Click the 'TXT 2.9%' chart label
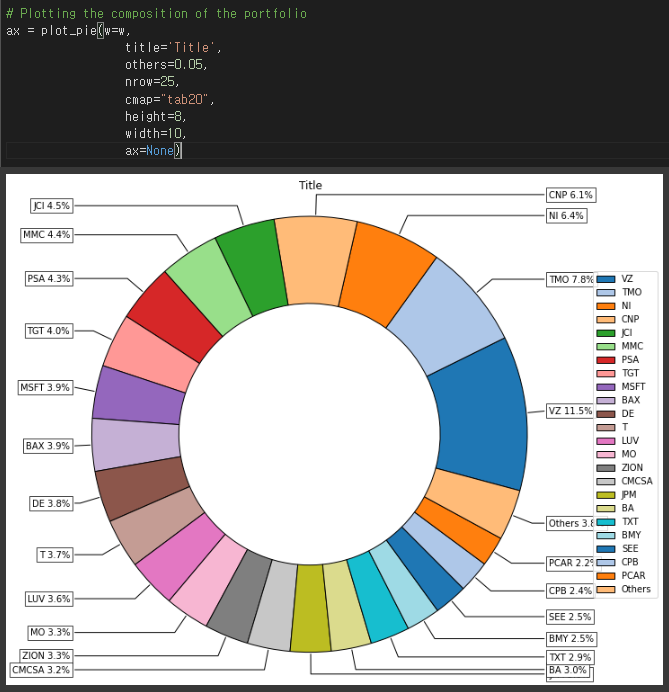The image size is (669, 692). tap(570, 657)
